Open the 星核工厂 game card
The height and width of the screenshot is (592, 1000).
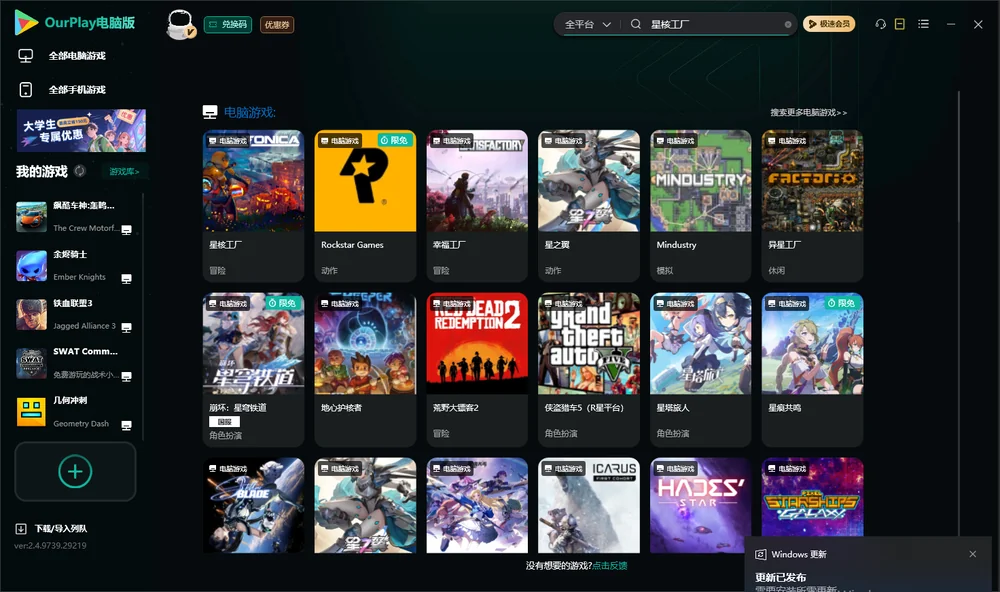point(253,205)
